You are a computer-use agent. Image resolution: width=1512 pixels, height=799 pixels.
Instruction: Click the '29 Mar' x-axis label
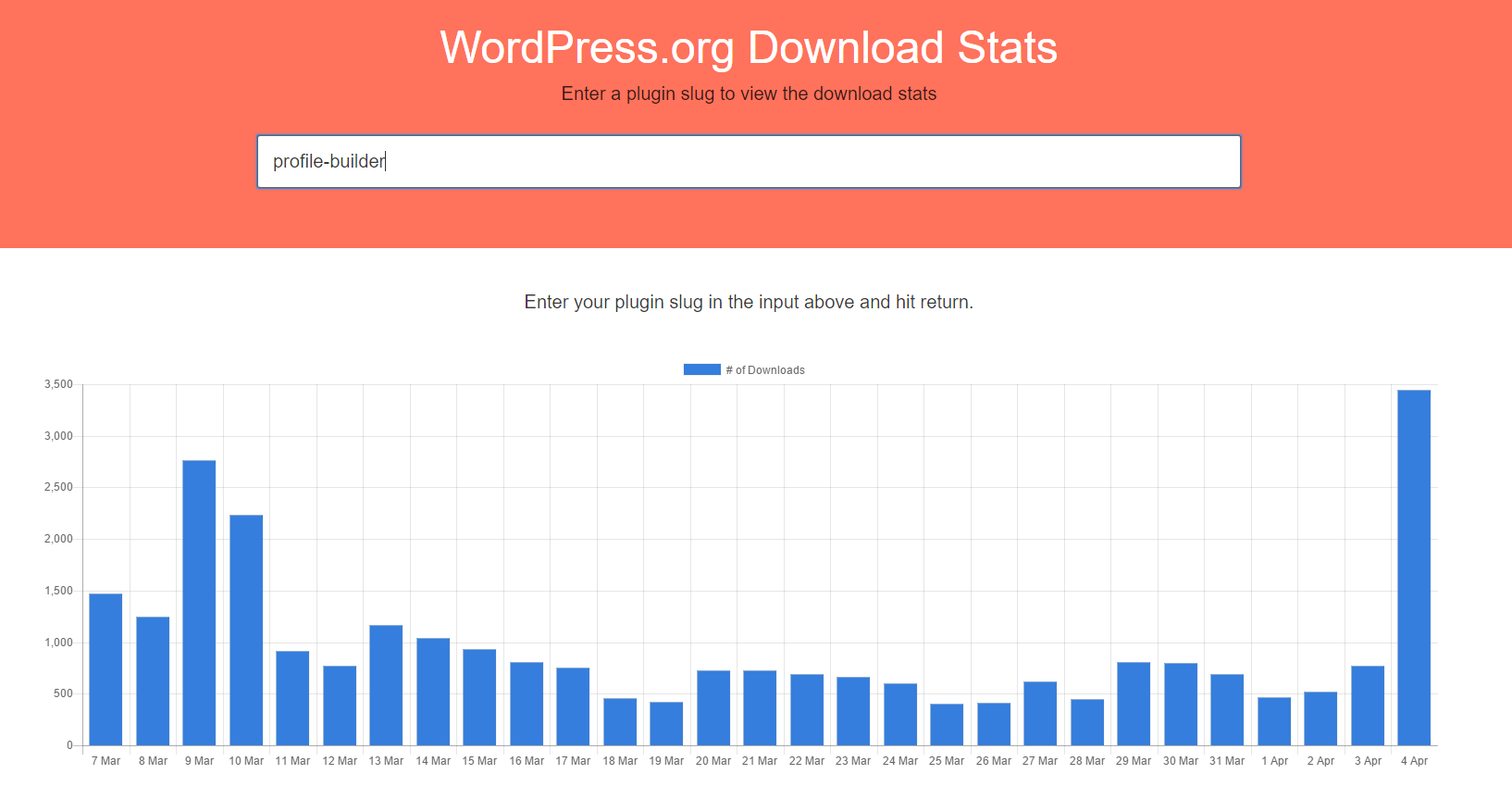click(x=1134, y=761)
